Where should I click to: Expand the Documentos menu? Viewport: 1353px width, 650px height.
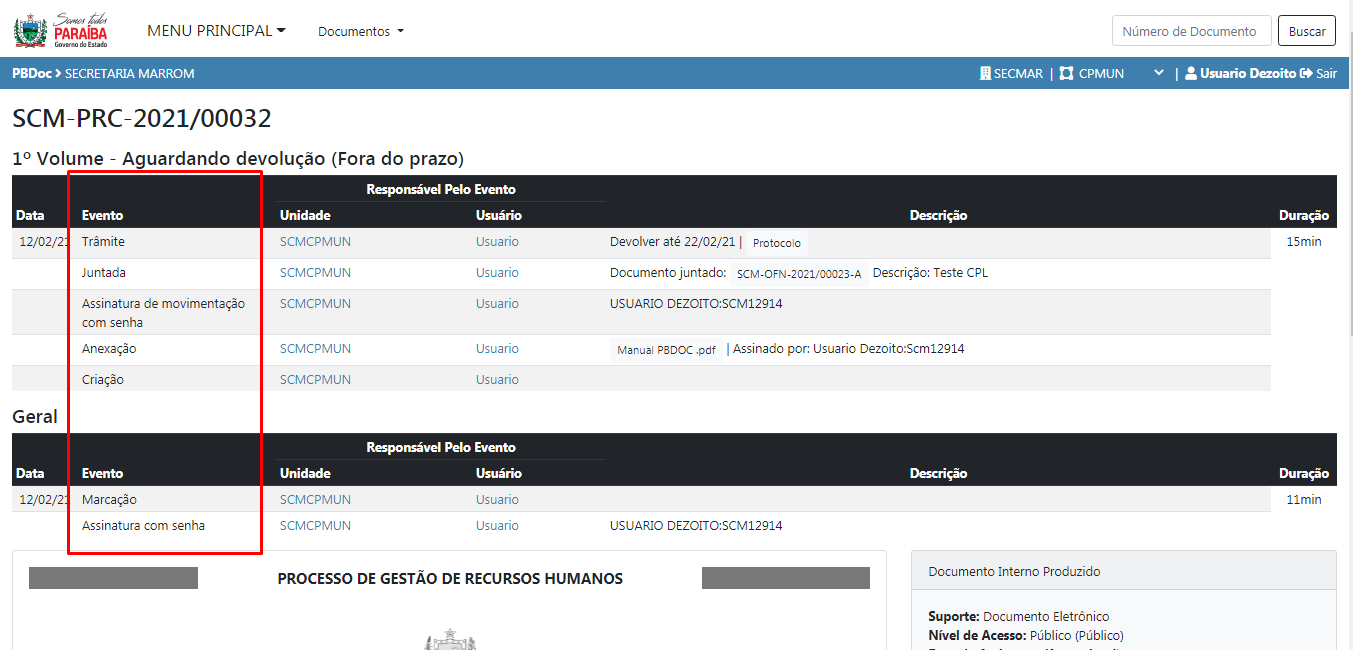pos(361,32)
